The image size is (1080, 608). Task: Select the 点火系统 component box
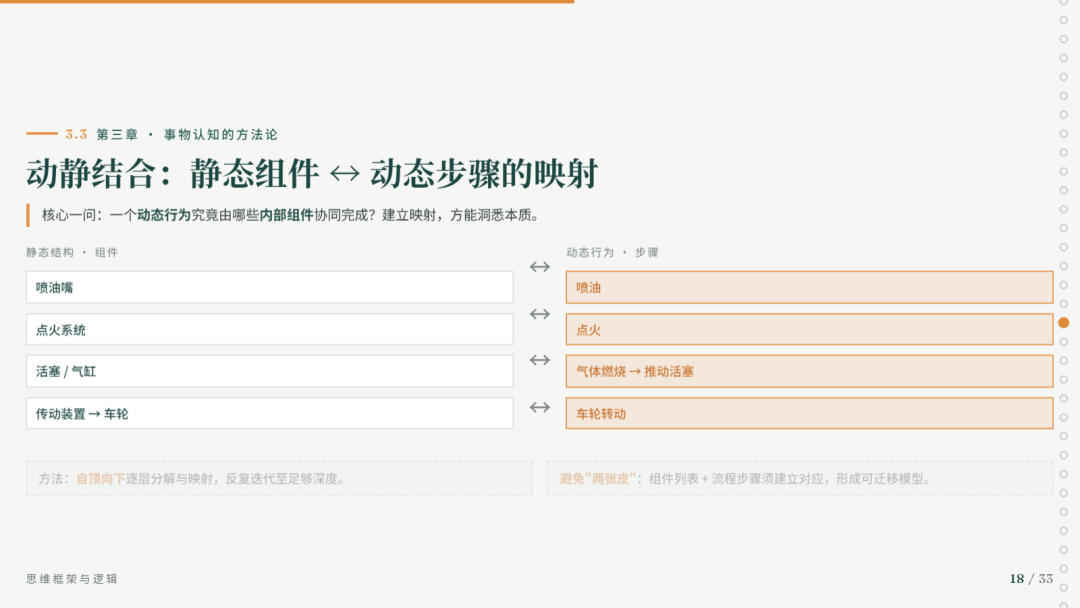click(270, 330)
